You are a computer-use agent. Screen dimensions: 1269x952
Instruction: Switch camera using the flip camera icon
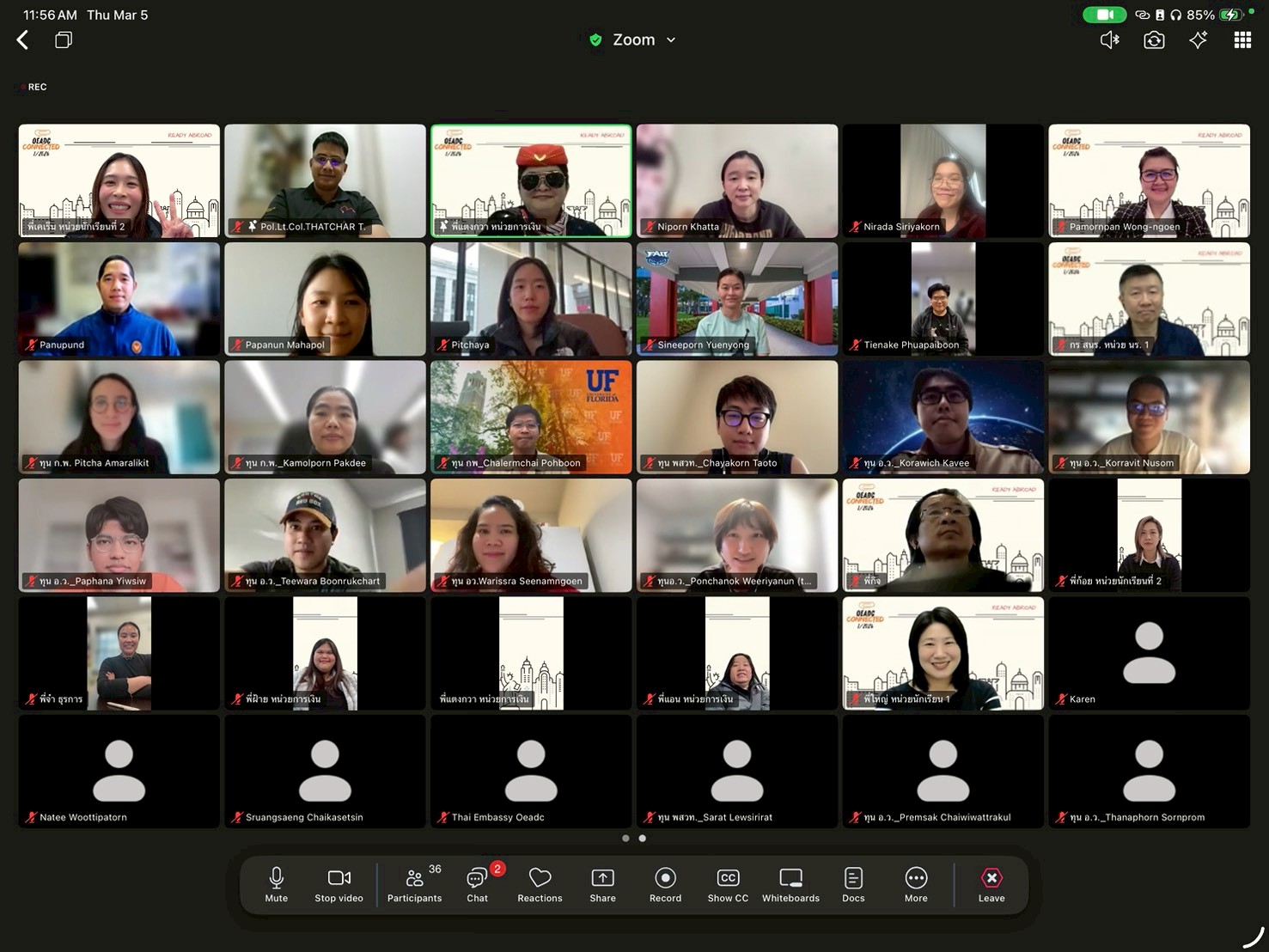(x=1154, y=40)
